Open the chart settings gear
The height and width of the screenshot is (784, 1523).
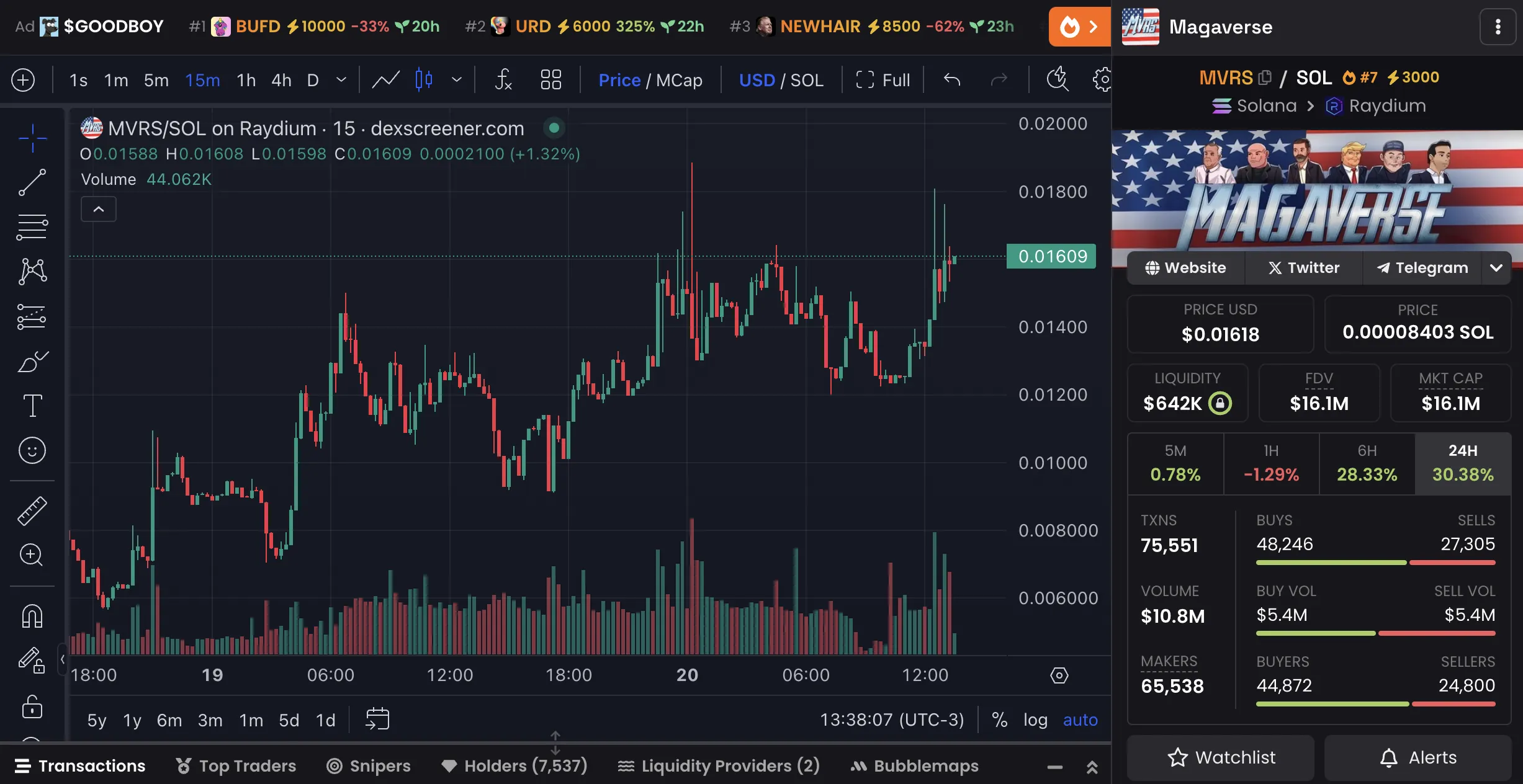pyautogui.click(x=1103, y=80)
